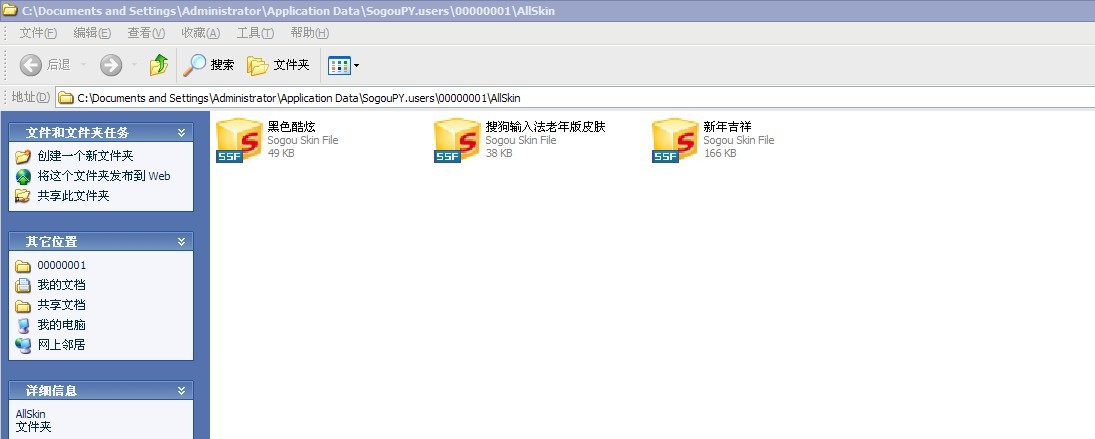Collapse the 文件和文件夹任务 panel

pyautogui.click(x=181, y=133)
